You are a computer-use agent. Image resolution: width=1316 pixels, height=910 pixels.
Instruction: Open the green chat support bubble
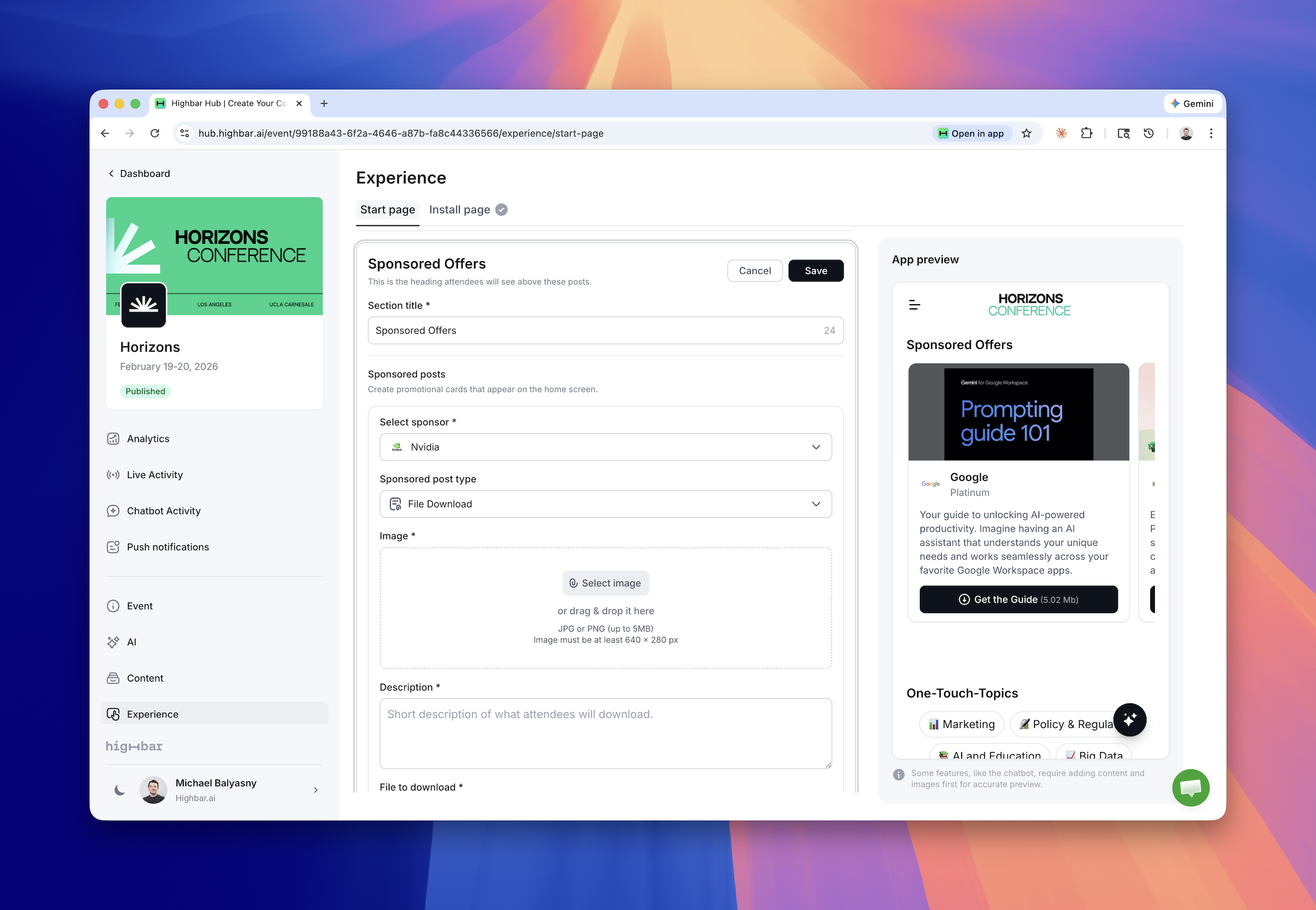[1191, 787]
